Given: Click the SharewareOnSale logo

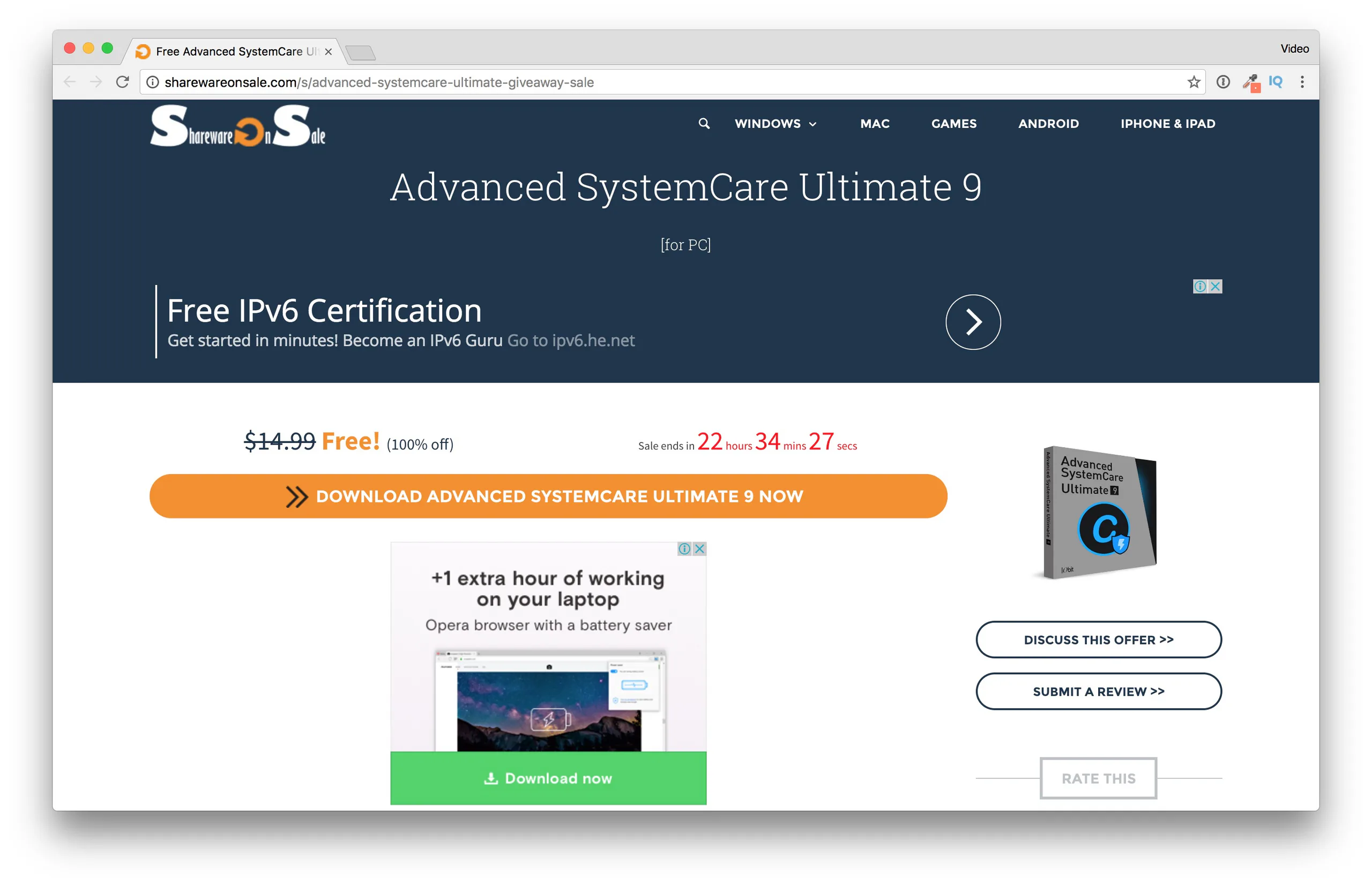Looking at the screenshot, I should [237, 126].
